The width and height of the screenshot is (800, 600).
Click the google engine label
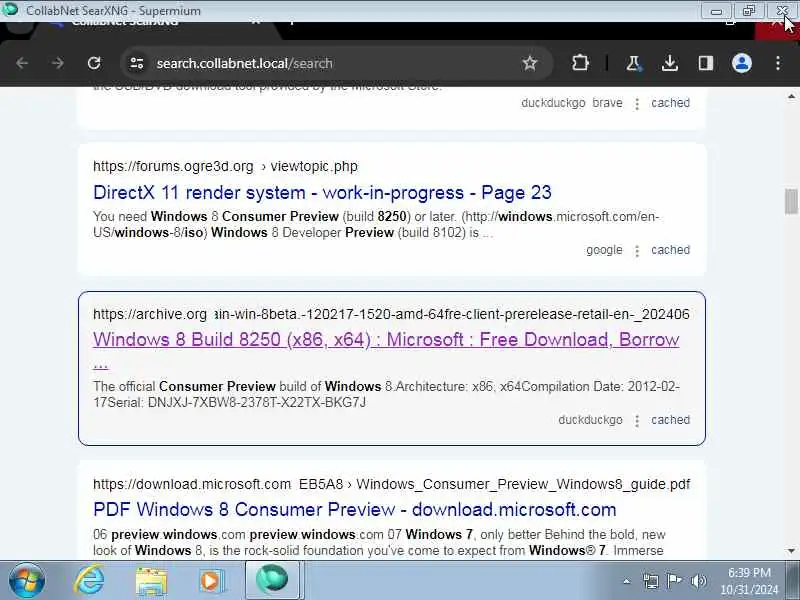604,250
